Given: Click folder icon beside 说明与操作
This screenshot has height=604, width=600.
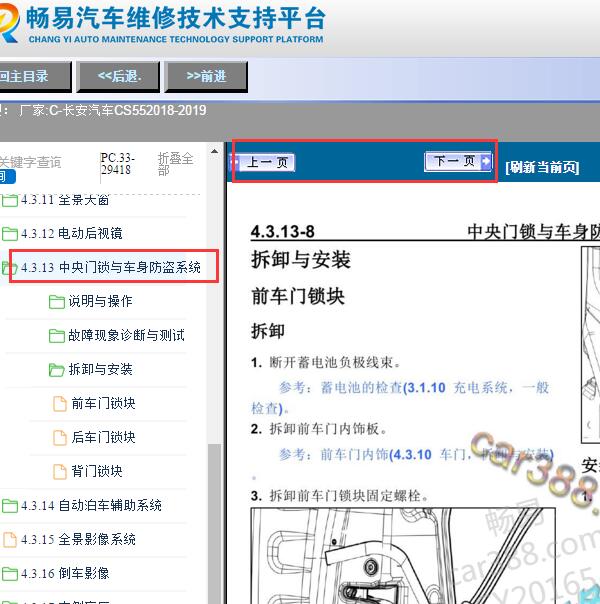Looking at the screenshot, I should 57,302.
